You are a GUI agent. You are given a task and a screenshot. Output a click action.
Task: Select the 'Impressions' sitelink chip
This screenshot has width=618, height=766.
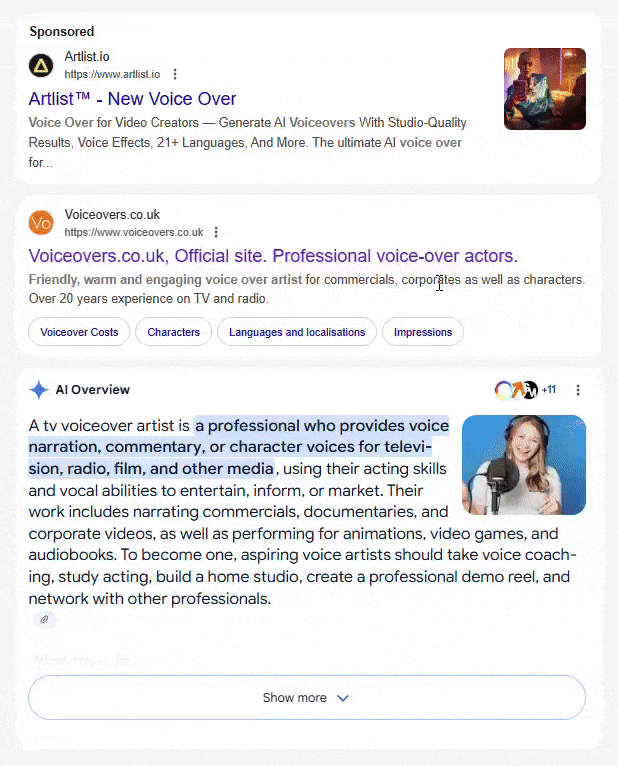422,332
